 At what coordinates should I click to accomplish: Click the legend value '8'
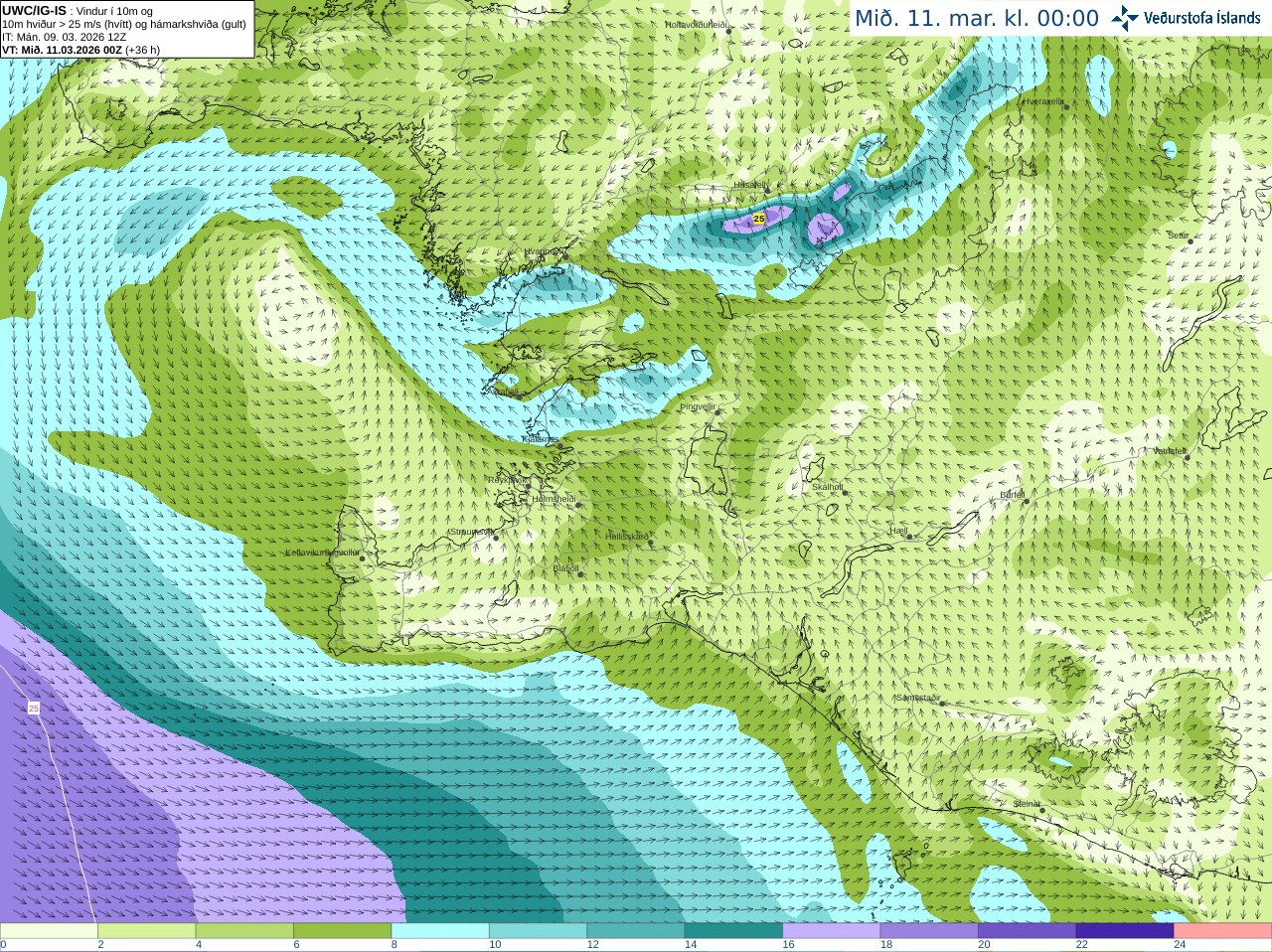tap(394, 945)
